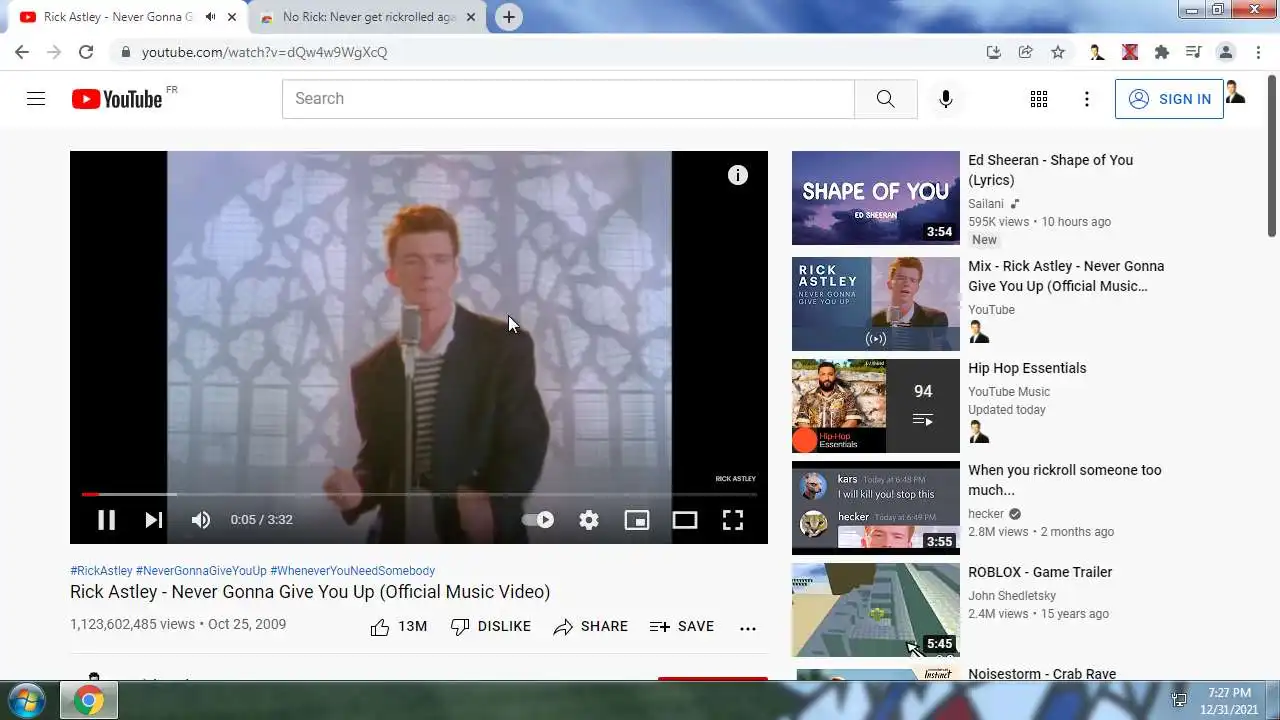Click the red square extension icon
The width and height of the screenshot is (1280, 720).
(1130, 52)
